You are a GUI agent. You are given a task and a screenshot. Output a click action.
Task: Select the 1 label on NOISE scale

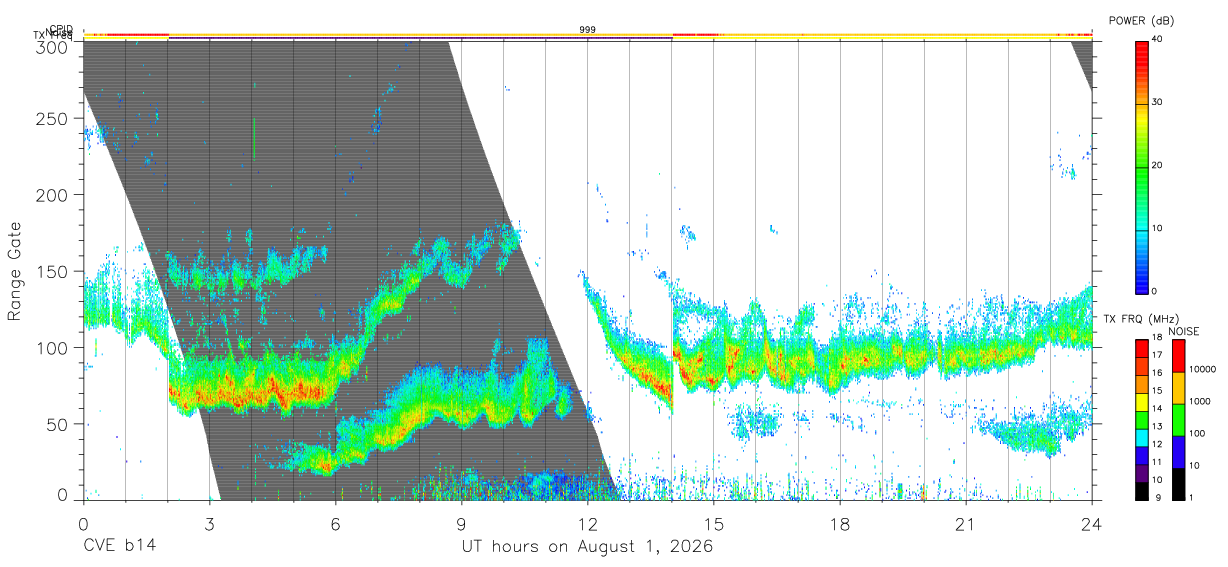click(1192, 498)
